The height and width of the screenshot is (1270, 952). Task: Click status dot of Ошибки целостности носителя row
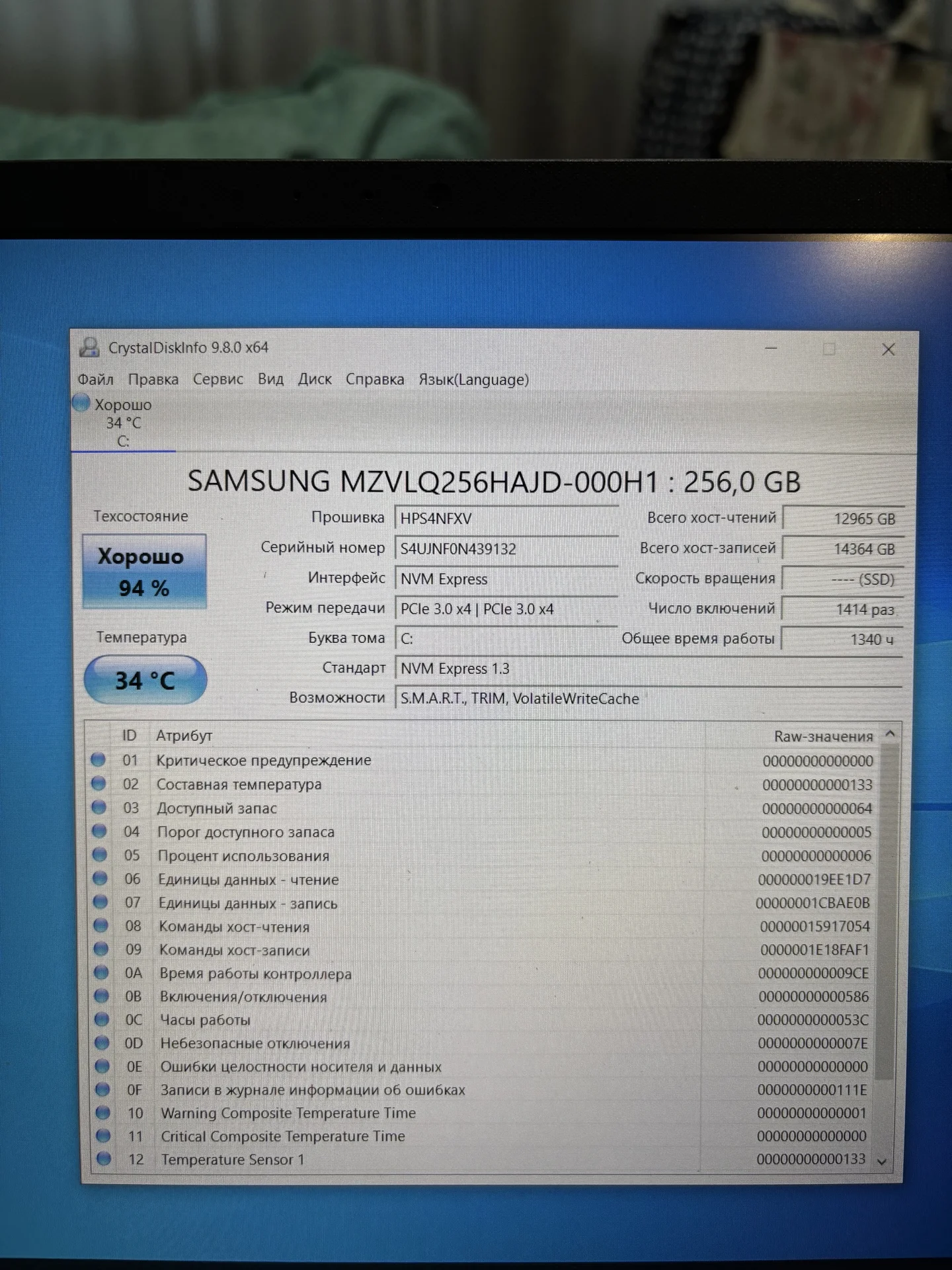tap(102, 1066)
